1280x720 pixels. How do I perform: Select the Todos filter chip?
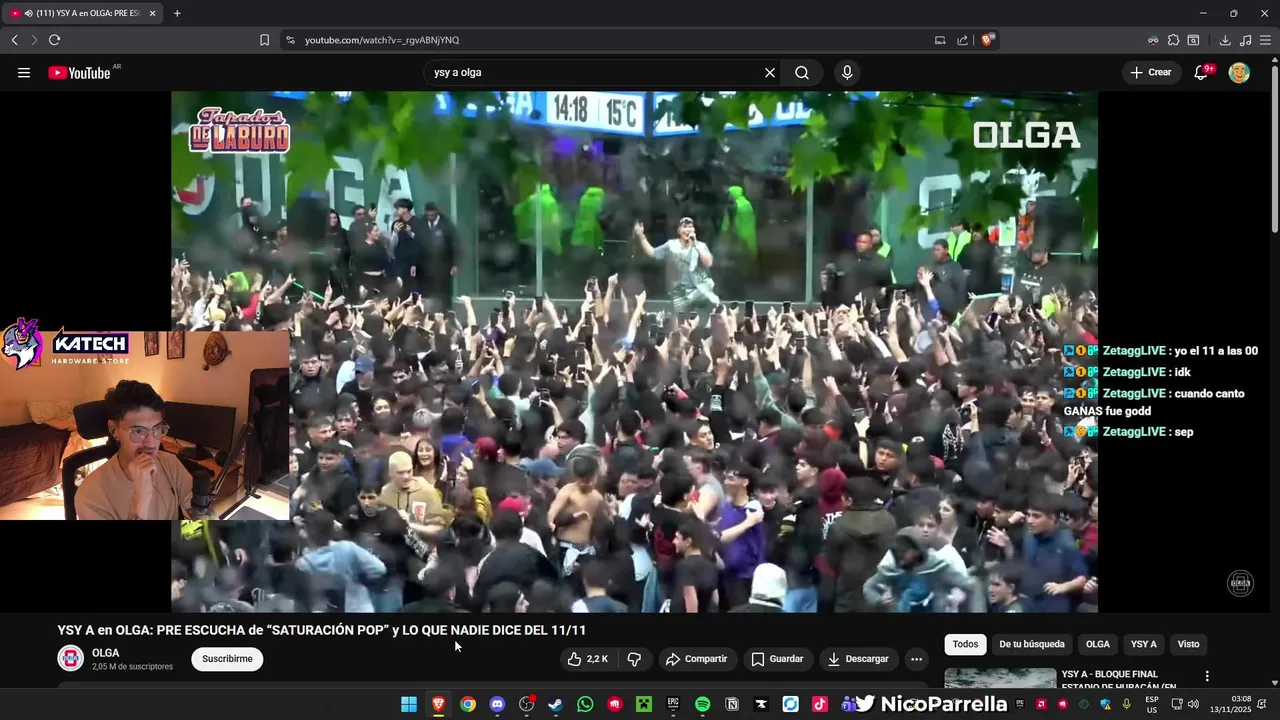click(x=965, y=644)
